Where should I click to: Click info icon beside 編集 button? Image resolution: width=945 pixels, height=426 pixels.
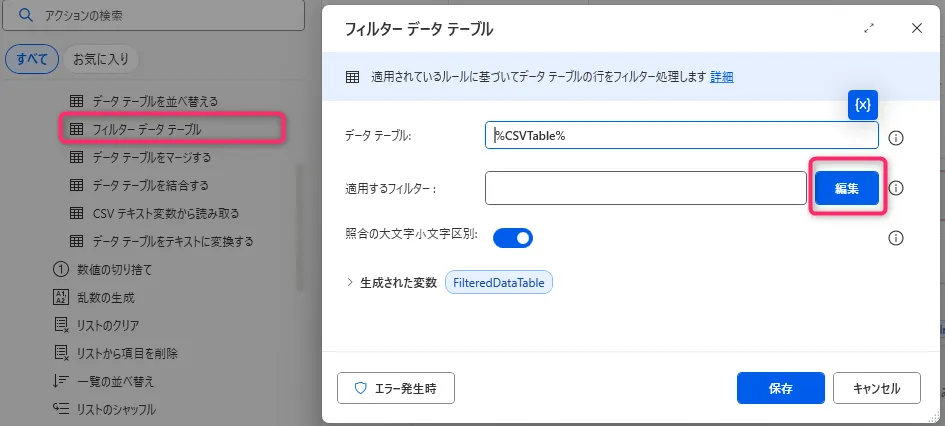(896, 188)
